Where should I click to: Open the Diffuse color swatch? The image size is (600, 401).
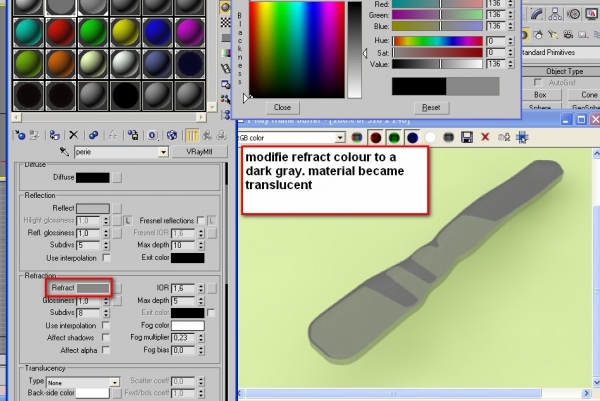point(93,177)
